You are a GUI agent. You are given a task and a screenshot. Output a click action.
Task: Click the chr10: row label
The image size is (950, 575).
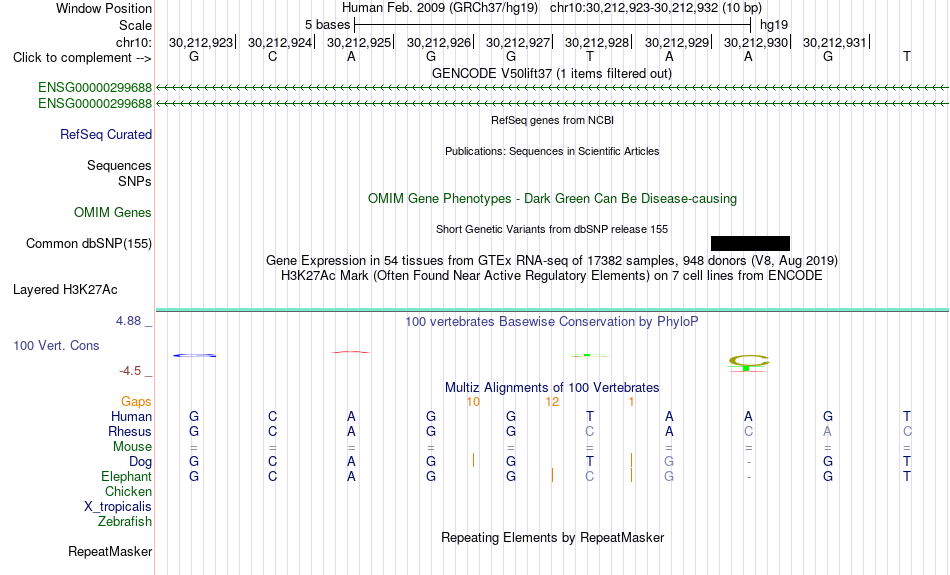133,42
